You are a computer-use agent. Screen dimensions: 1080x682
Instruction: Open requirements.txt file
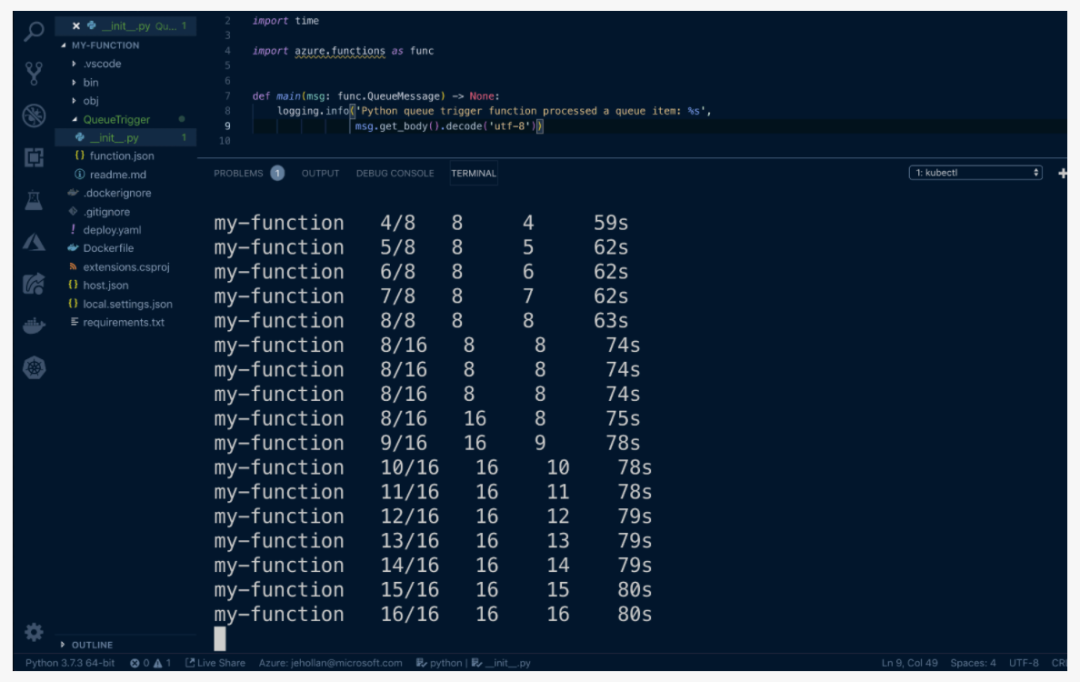pos(123,322)
